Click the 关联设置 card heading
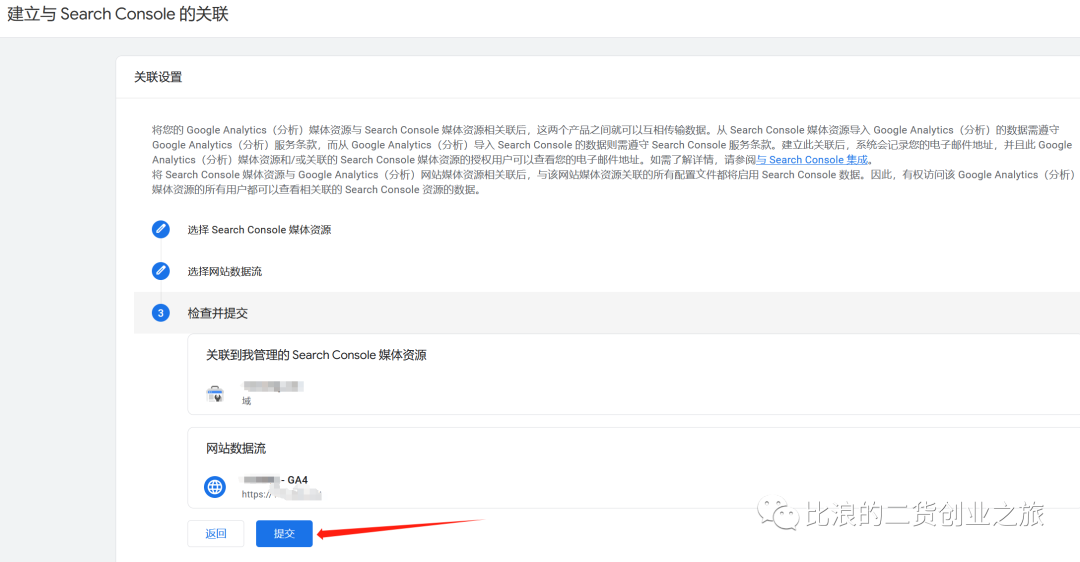 (x=158, y=77)
